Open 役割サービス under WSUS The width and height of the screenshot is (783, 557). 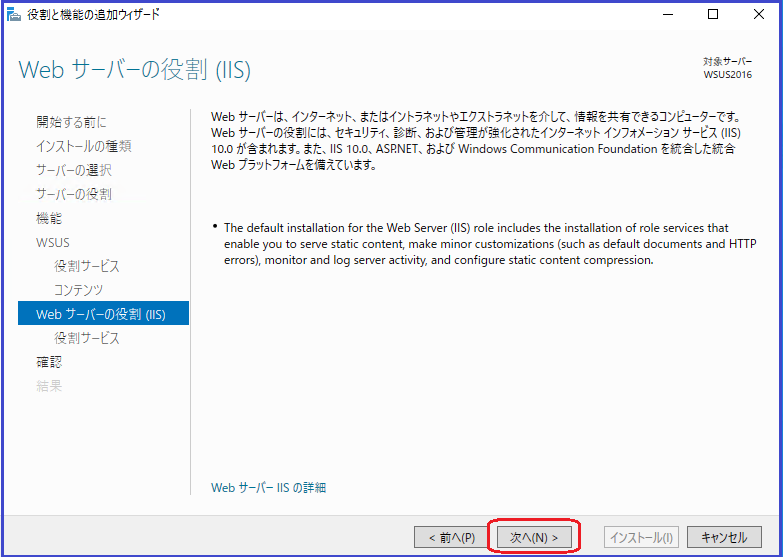point(87,266)
